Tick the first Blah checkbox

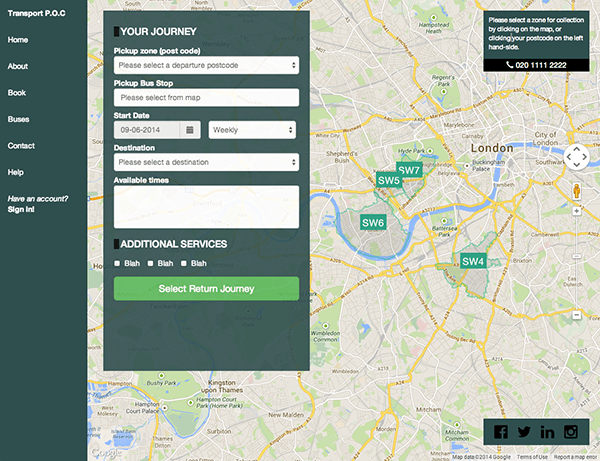click(x=117, y=263)
